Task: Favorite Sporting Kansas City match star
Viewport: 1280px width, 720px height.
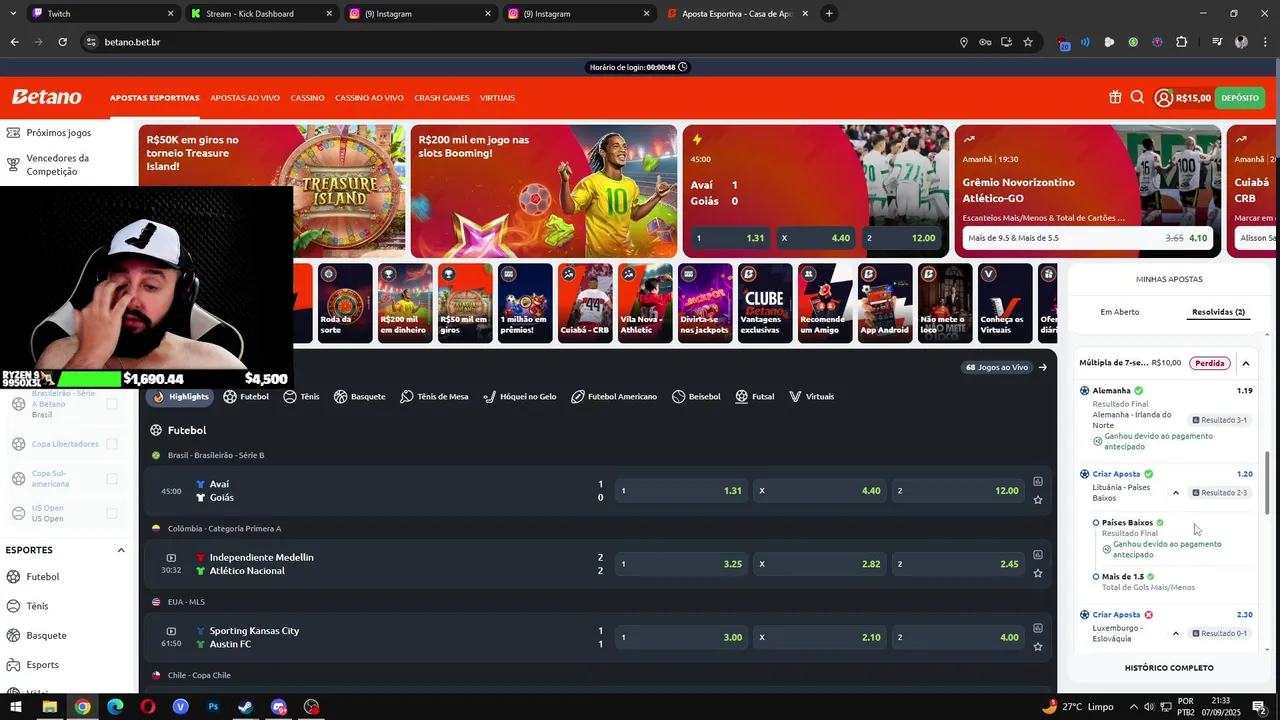Action: 1038,647
